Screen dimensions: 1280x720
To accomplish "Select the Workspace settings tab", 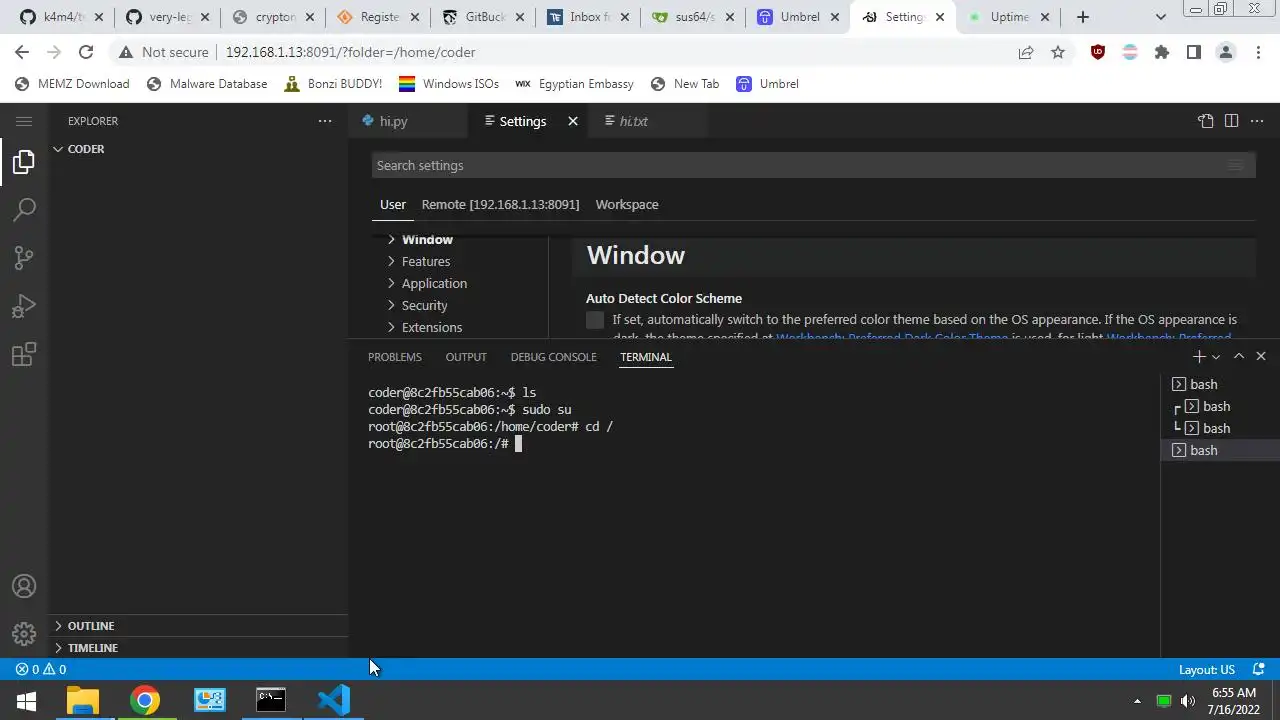I will coord(627,204).
